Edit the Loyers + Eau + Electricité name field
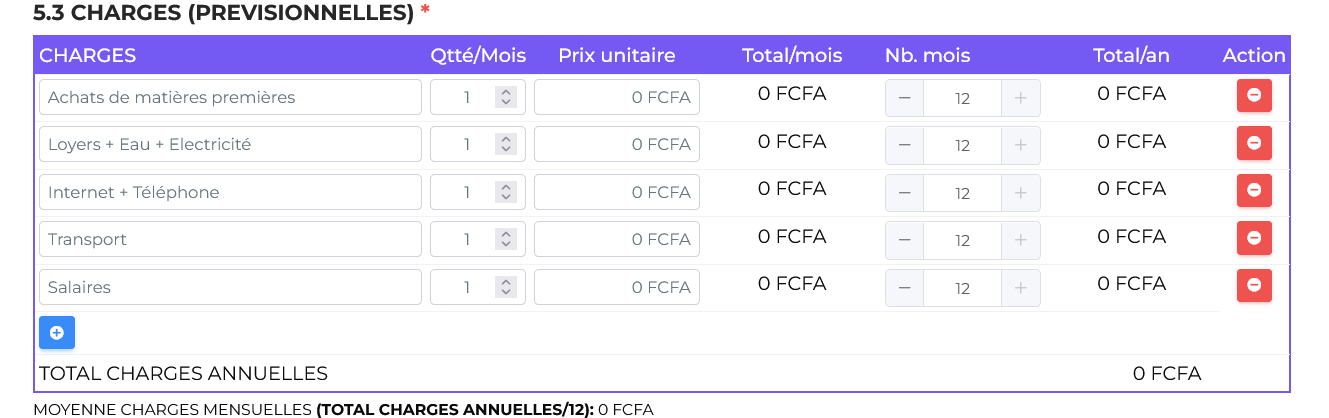1329x418 pixels. coord(230,145)
